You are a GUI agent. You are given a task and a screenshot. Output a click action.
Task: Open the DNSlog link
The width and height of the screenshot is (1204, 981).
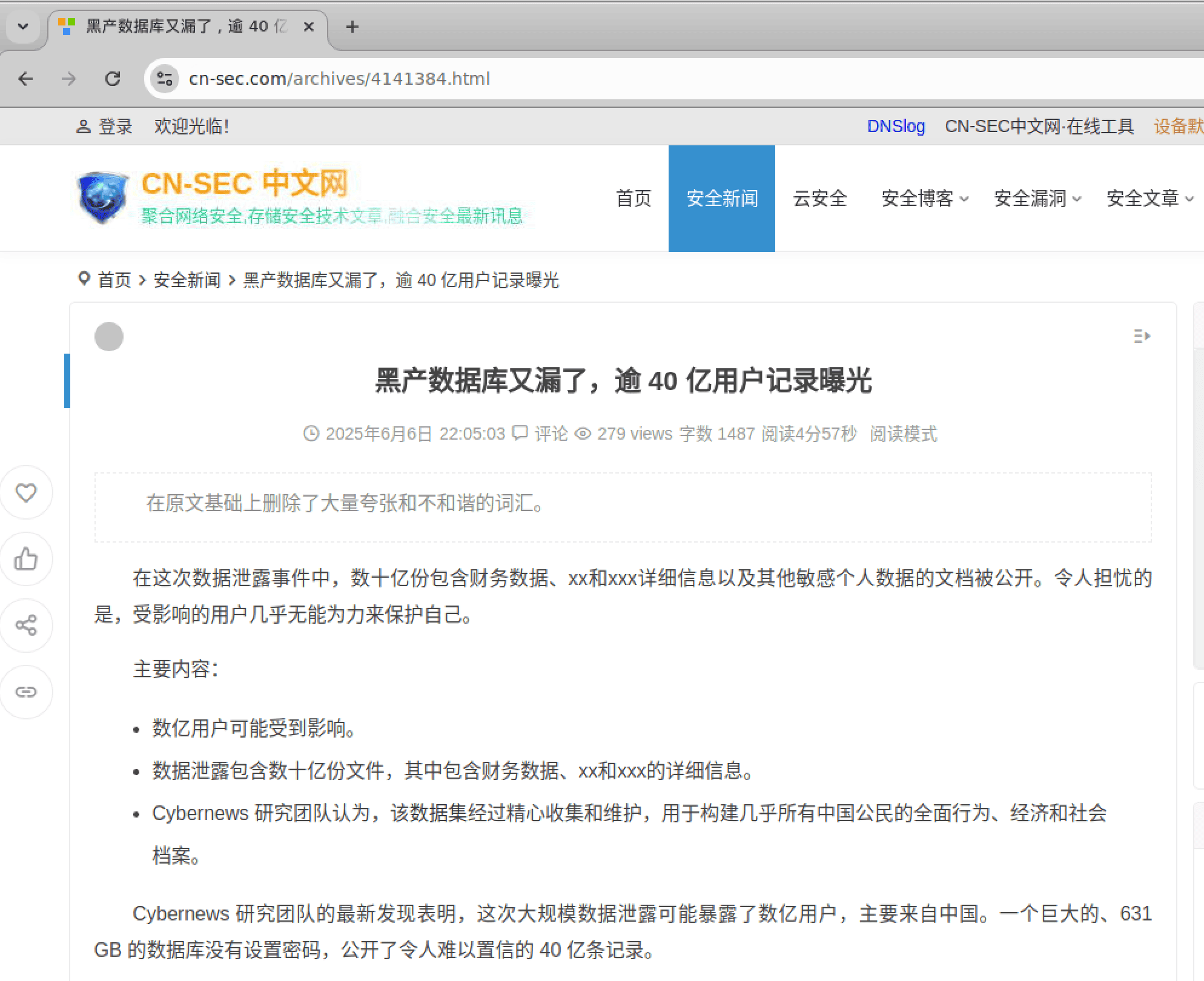pos(896,127)
